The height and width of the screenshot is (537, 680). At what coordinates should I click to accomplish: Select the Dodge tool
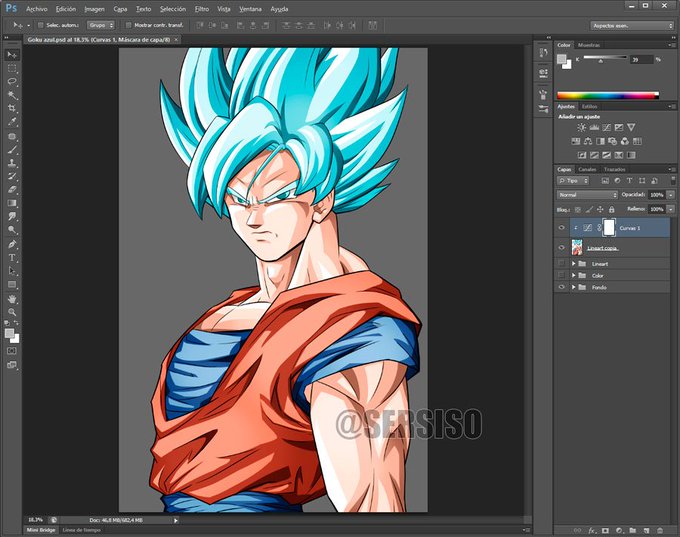pos(12,230)
